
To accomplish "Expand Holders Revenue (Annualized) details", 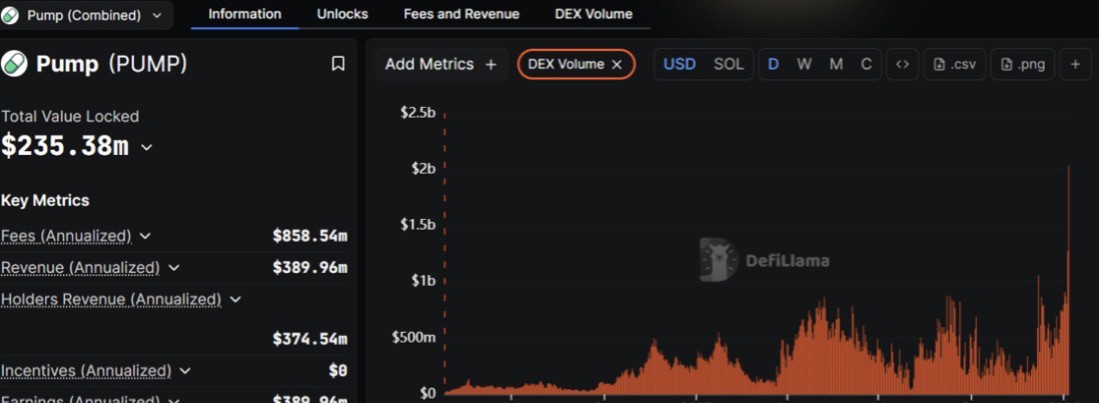I will [x=236, y=300].
